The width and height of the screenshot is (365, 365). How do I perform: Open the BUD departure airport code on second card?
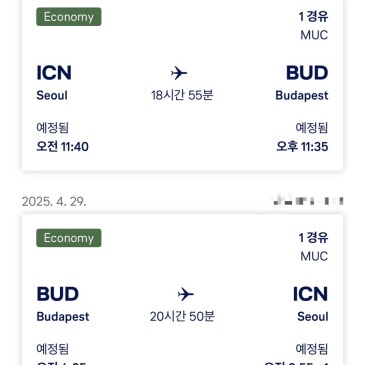coord(58,294)
